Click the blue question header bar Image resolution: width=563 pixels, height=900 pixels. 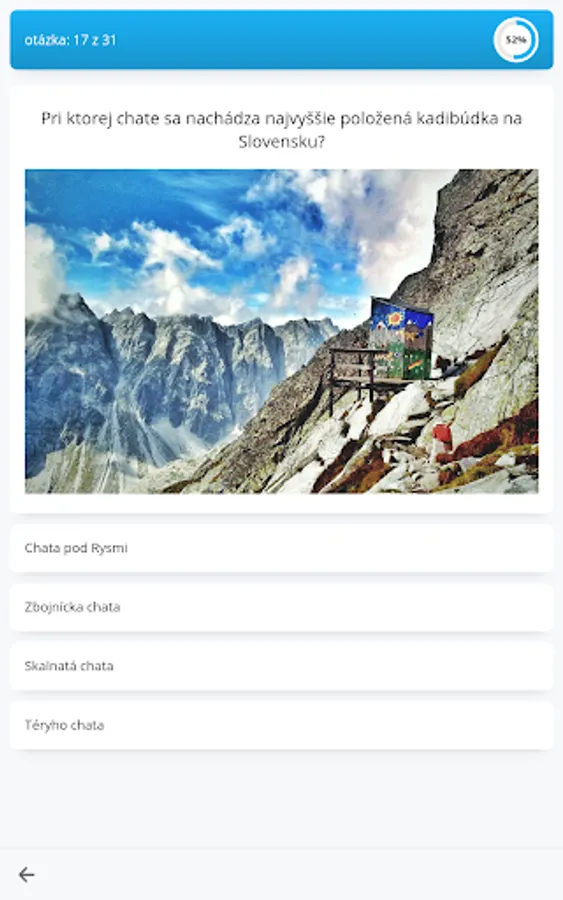pyautogui.click(x=281, y=40)
